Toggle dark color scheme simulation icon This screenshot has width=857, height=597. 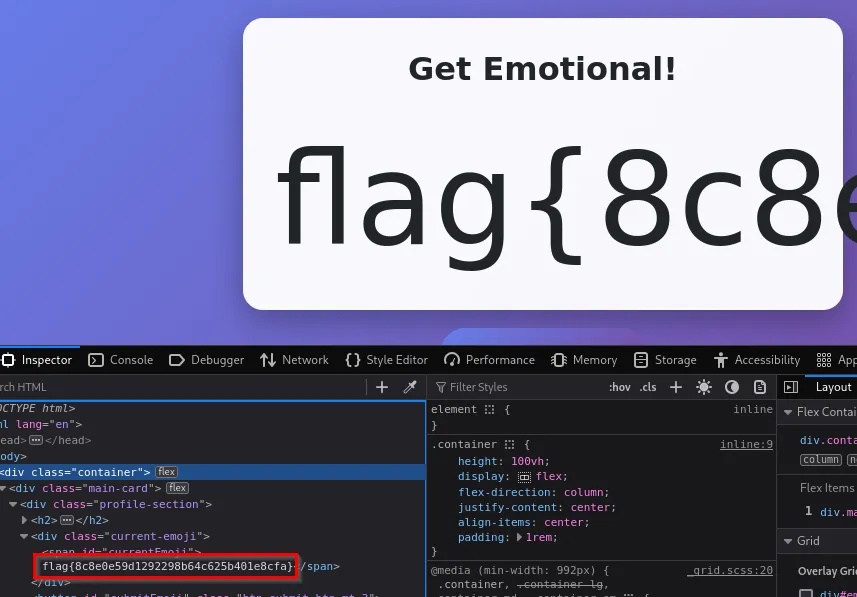(732, 387)
